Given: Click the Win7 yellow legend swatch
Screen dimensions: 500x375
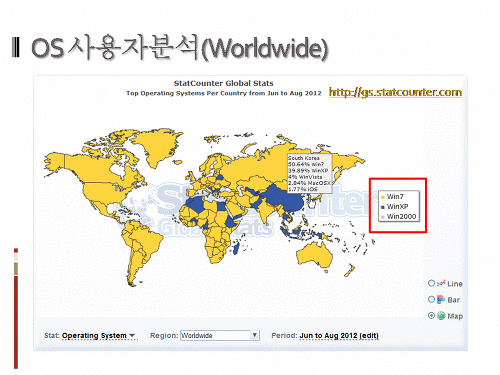Looking at the screenshot, I should click(x=383, y=197).
